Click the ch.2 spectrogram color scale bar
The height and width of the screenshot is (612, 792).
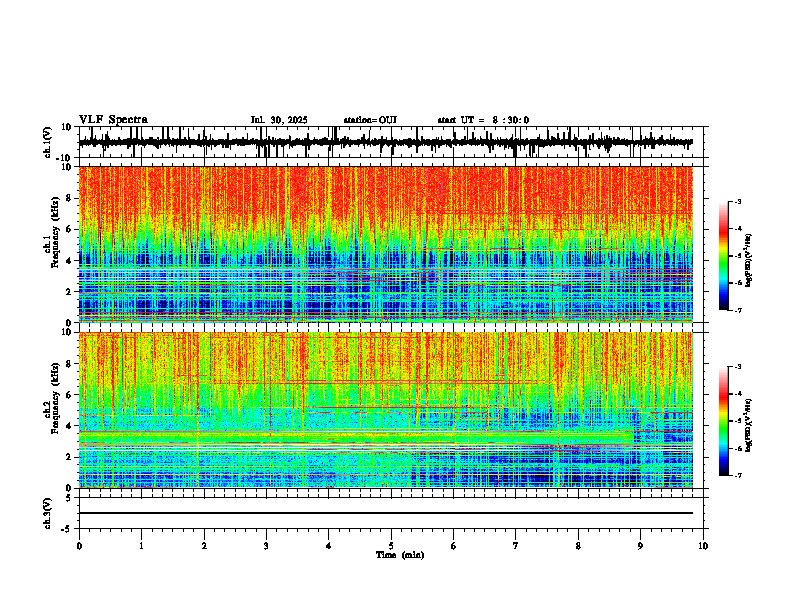pos(723,421)
